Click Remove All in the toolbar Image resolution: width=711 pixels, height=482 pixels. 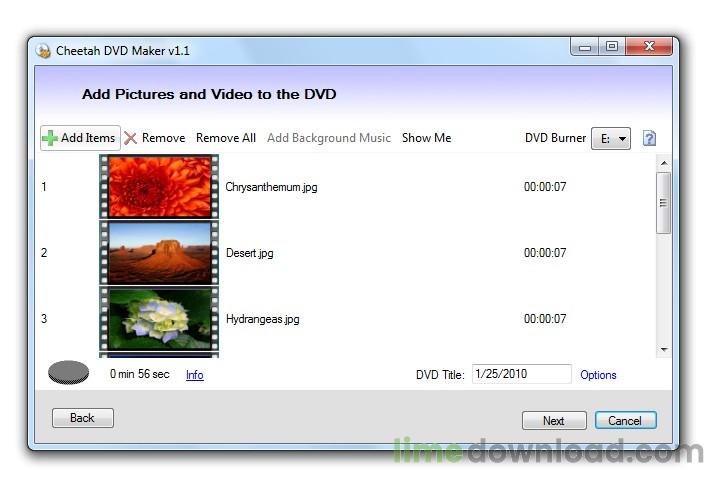[x=226, y=138]
